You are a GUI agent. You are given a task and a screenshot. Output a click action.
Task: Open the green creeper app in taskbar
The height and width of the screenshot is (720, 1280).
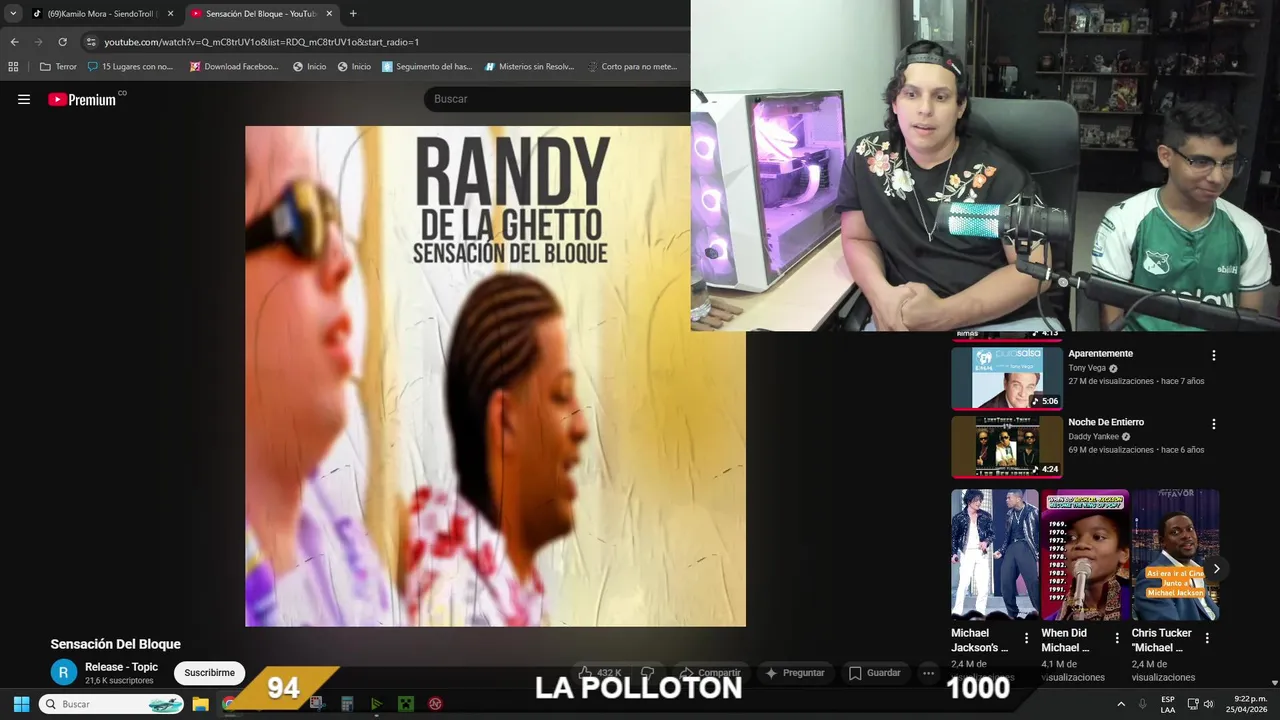[406, 704]
